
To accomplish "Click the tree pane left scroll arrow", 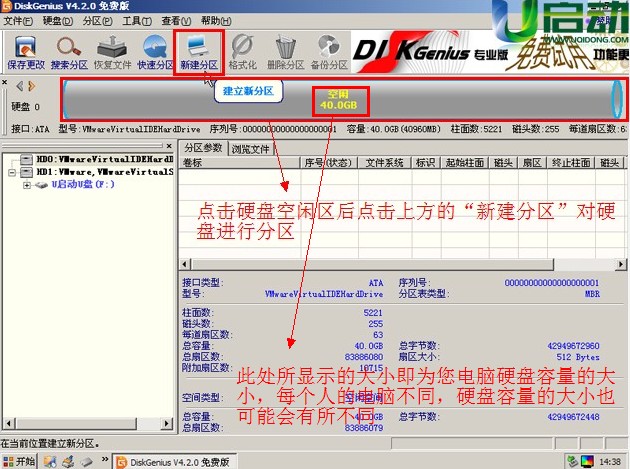I will pyautogui.click(x=8, y=423).
